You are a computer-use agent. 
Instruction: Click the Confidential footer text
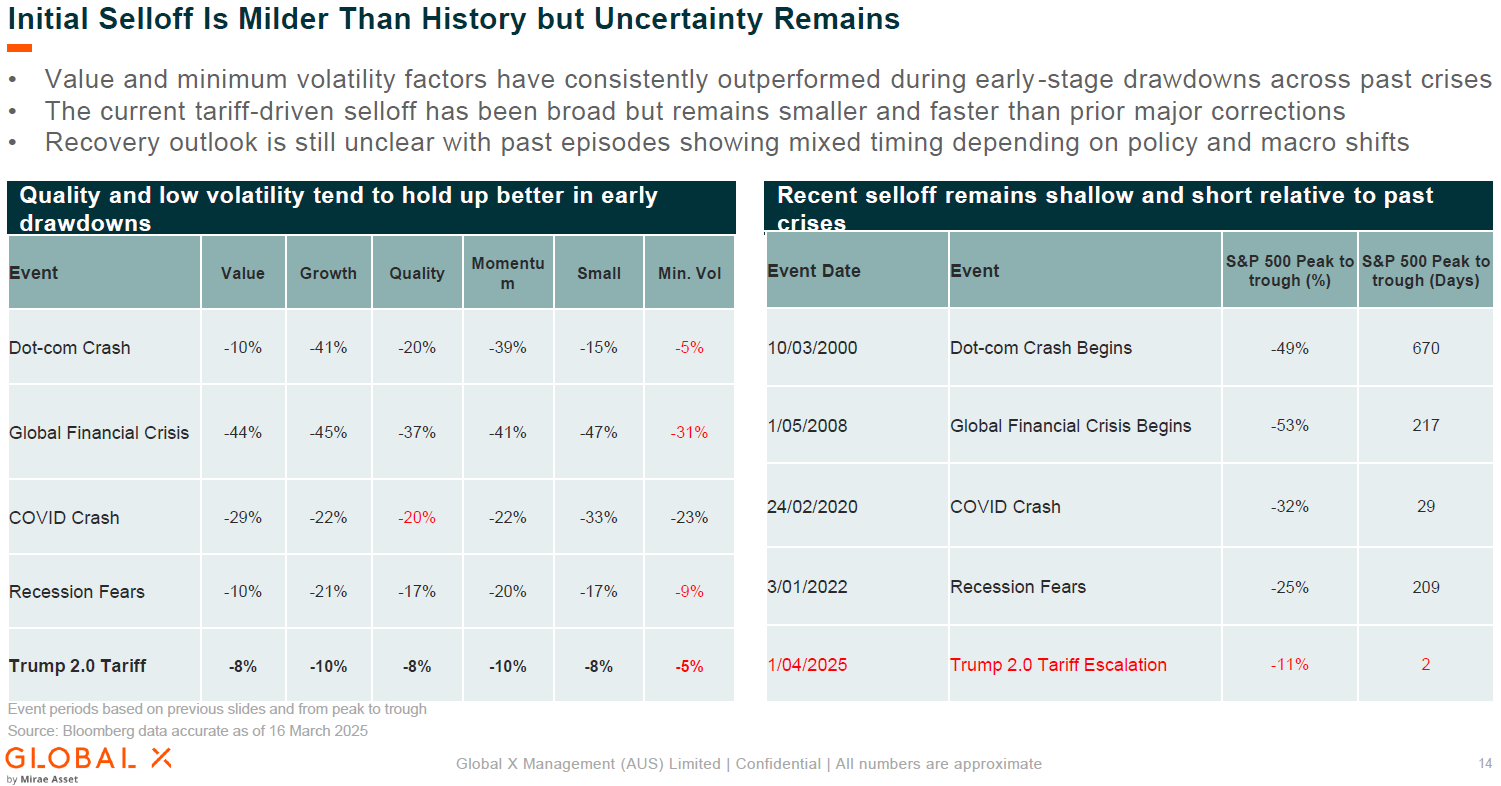pos(778,764)
